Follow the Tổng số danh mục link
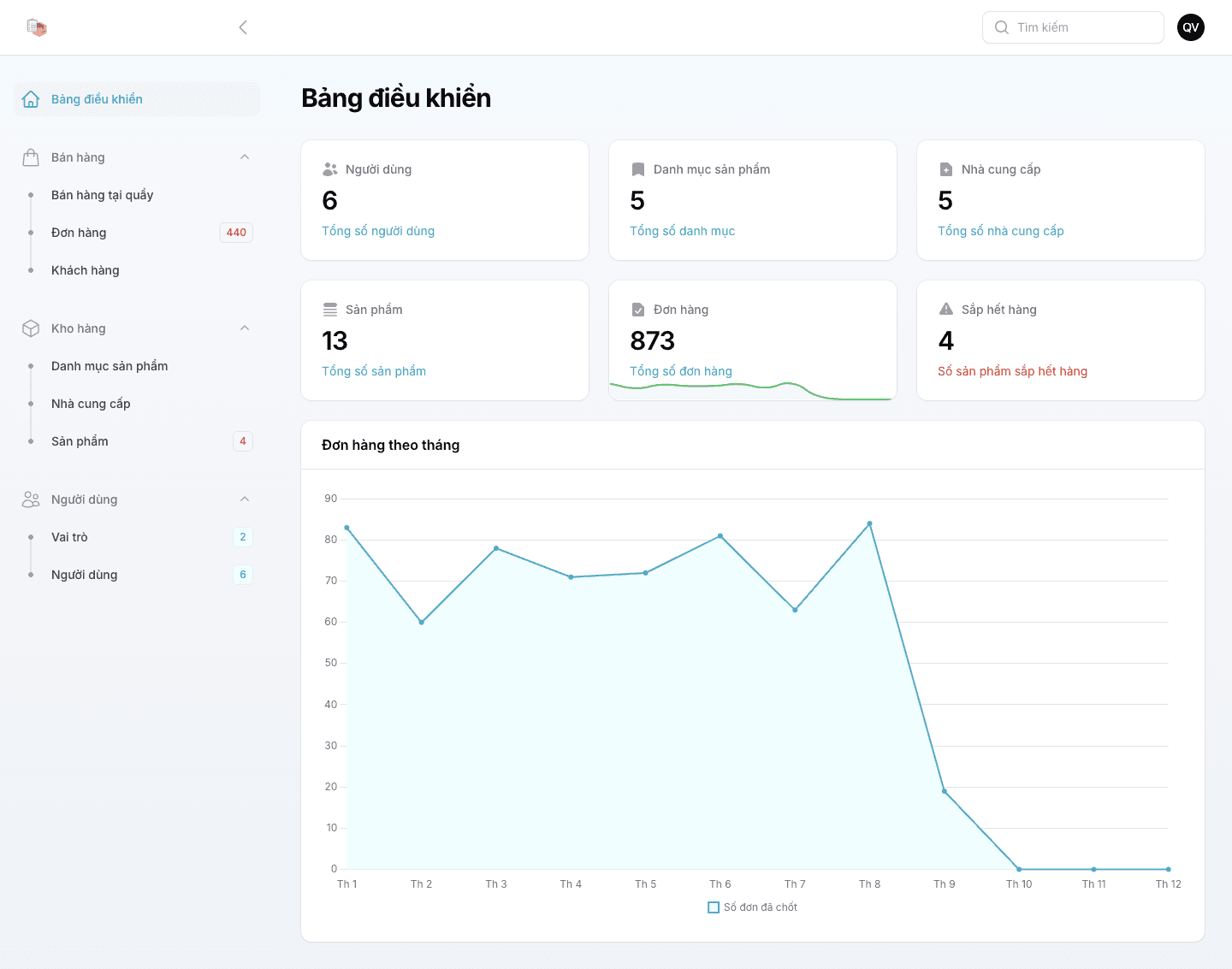Image resolution: width=1232 pixels, height=969 pixels. point(683,231)
